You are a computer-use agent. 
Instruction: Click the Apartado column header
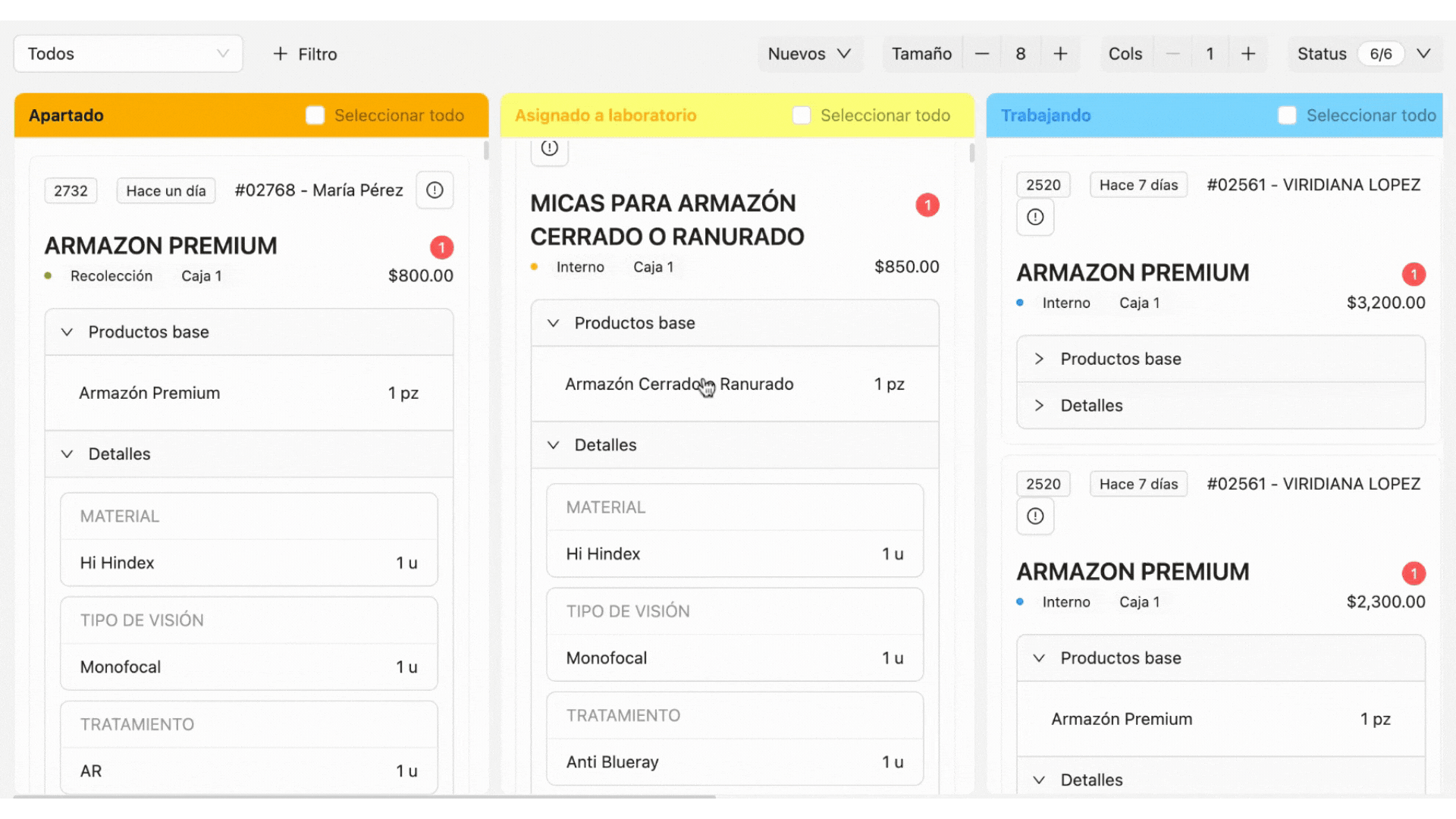(x=67, y=115)
